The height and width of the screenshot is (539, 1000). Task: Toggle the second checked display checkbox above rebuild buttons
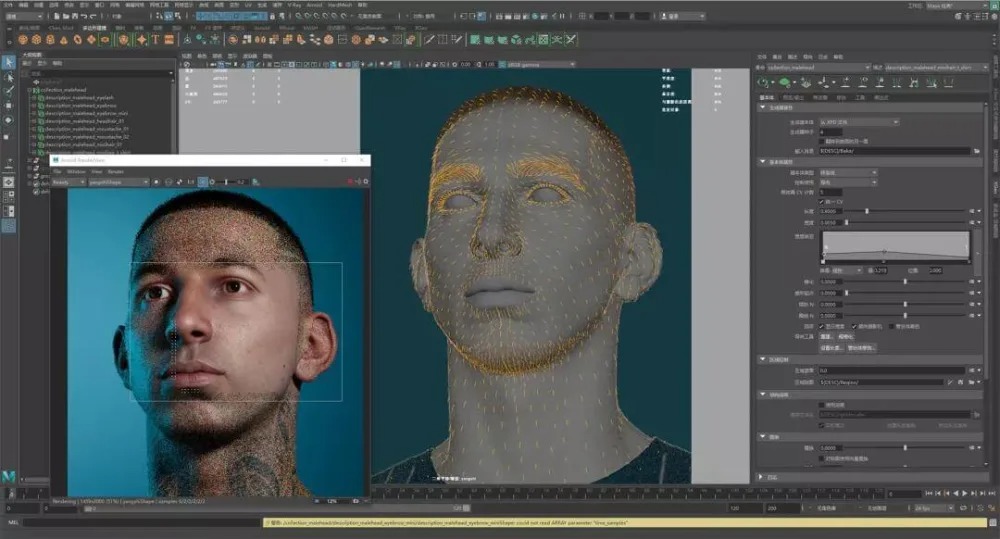tap(855, 326)
